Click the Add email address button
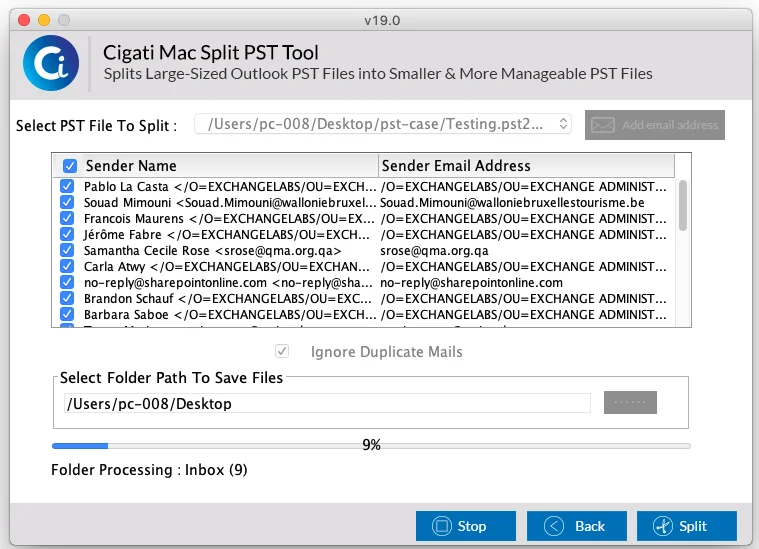 click(654, 125)
